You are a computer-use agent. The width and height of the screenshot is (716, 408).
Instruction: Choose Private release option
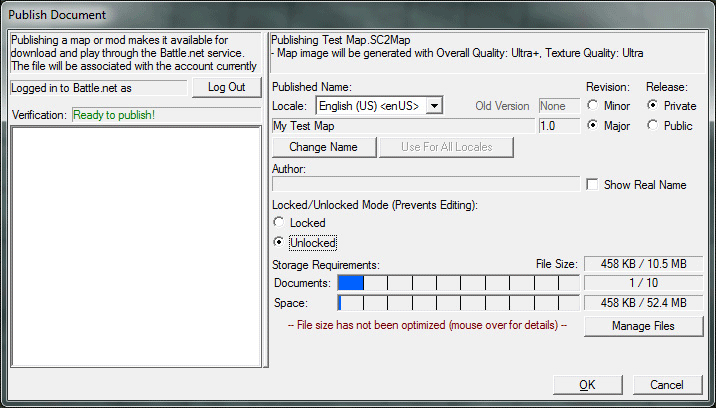(x=653, y=106)
